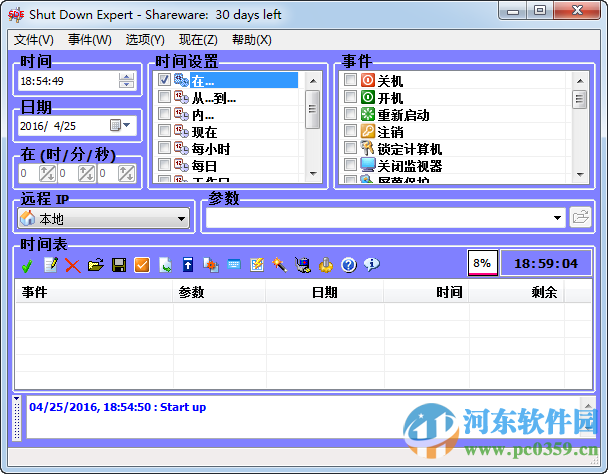Click the minute reset arrows icon
The image size is (608, 474).
click(x=86, y=173)
